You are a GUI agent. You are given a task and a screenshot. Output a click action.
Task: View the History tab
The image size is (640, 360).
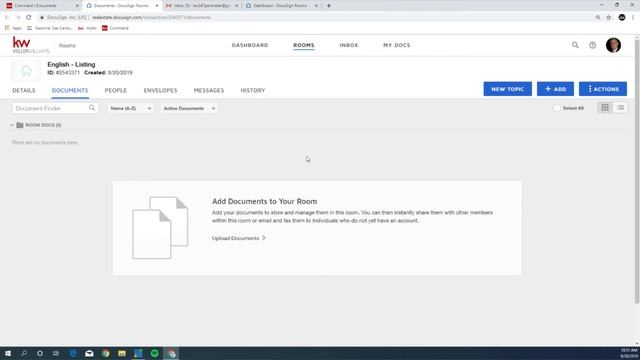coord(253,90)
